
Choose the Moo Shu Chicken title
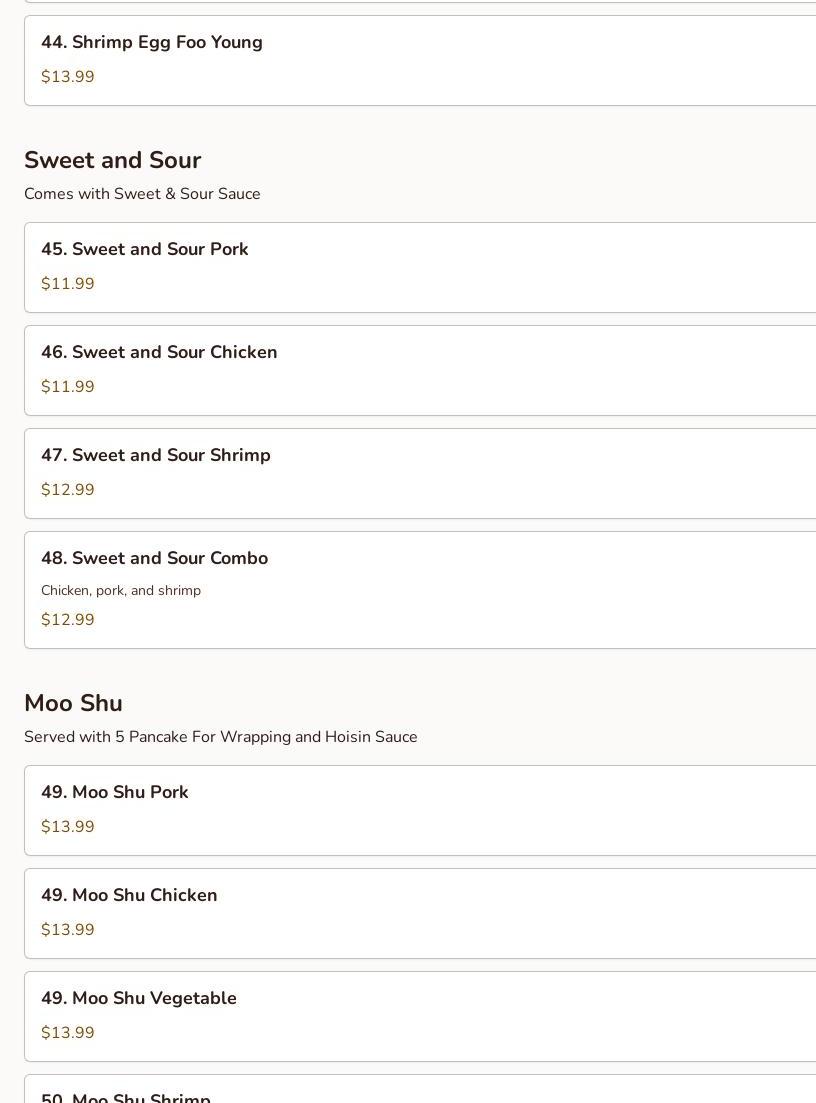click(129, 895)
